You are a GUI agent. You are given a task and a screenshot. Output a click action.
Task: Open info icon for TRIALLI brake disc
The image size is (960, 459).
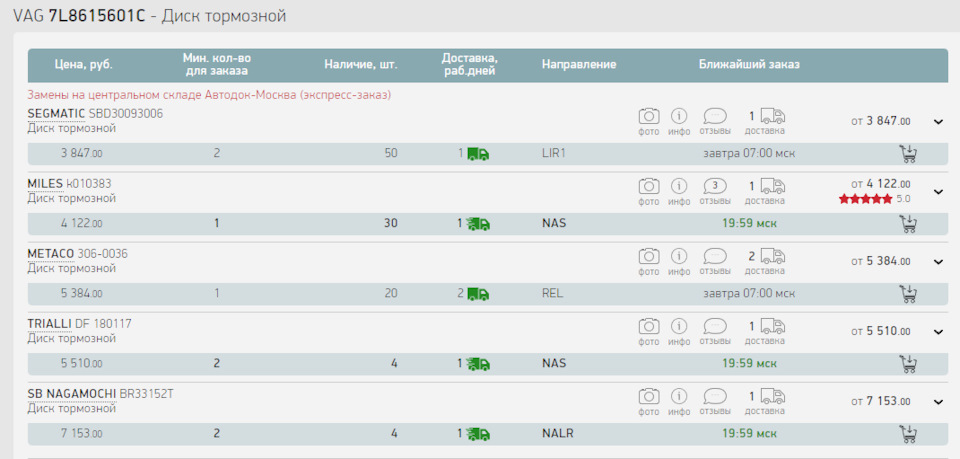pyautogui.click(x=679, y=326)
